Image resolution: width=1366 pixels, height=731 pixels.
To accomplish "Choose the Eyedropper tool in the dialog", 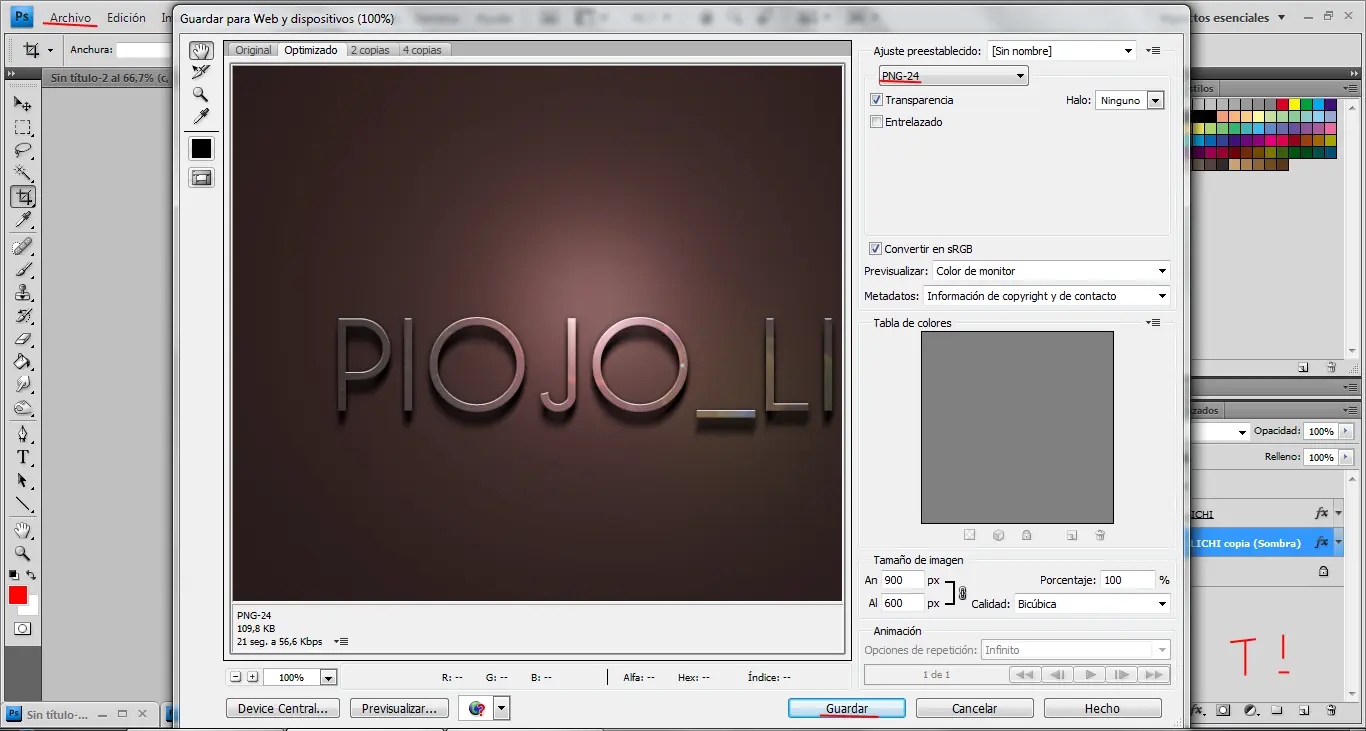I will coord(201,118).
